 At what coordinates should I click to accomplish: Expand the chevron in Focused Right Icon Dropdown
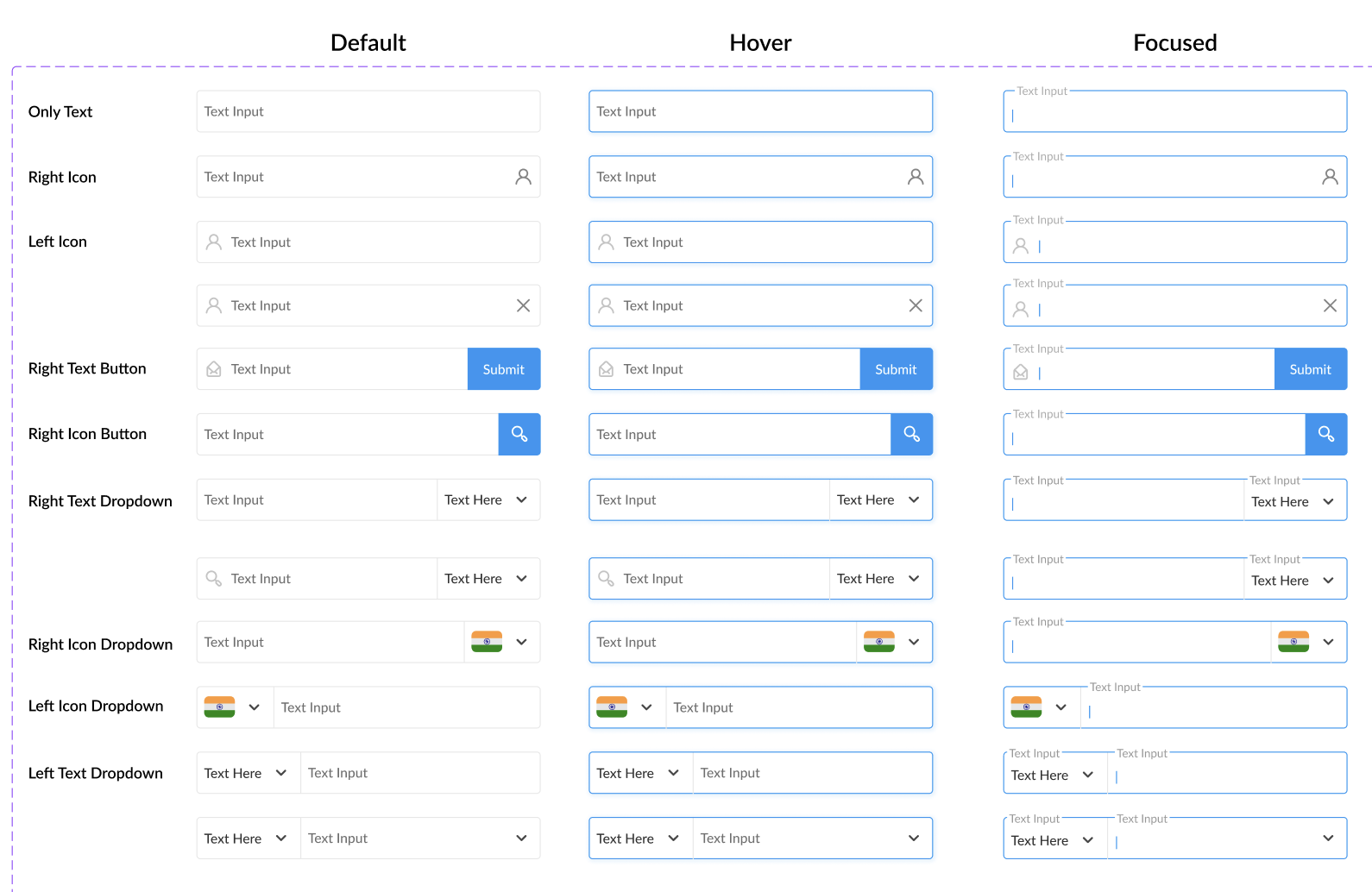point(1328,642)
